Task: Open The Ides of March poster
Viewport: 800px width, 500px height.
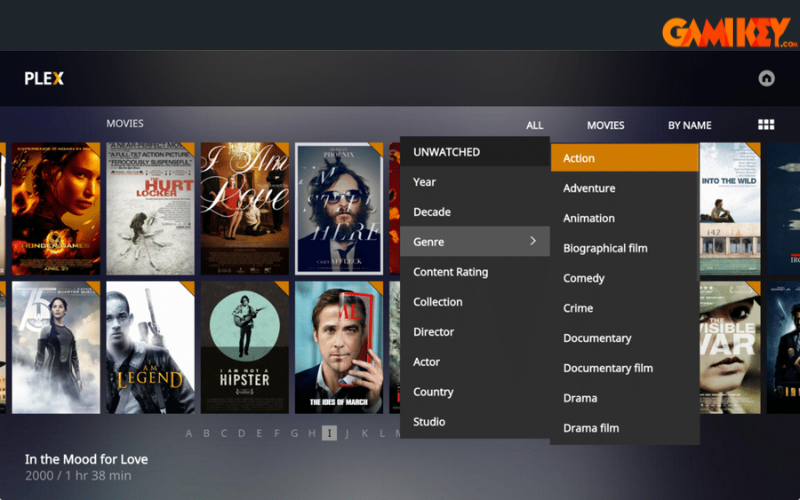Action: (339, 347)
